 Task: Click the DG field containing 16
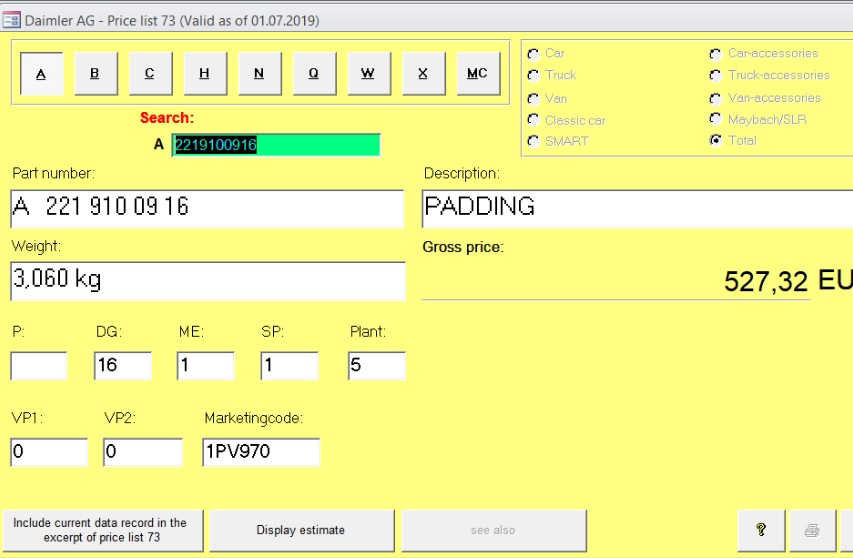click(x=123, y=366)
